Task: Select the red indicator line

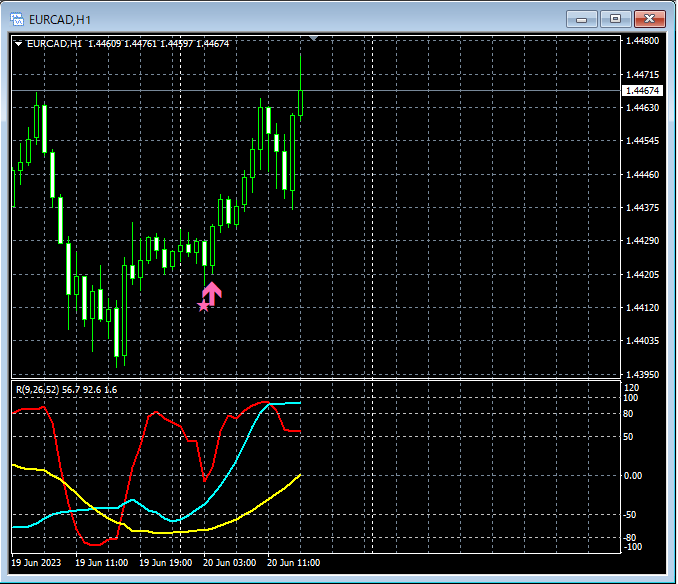Action: click(143, 441)
